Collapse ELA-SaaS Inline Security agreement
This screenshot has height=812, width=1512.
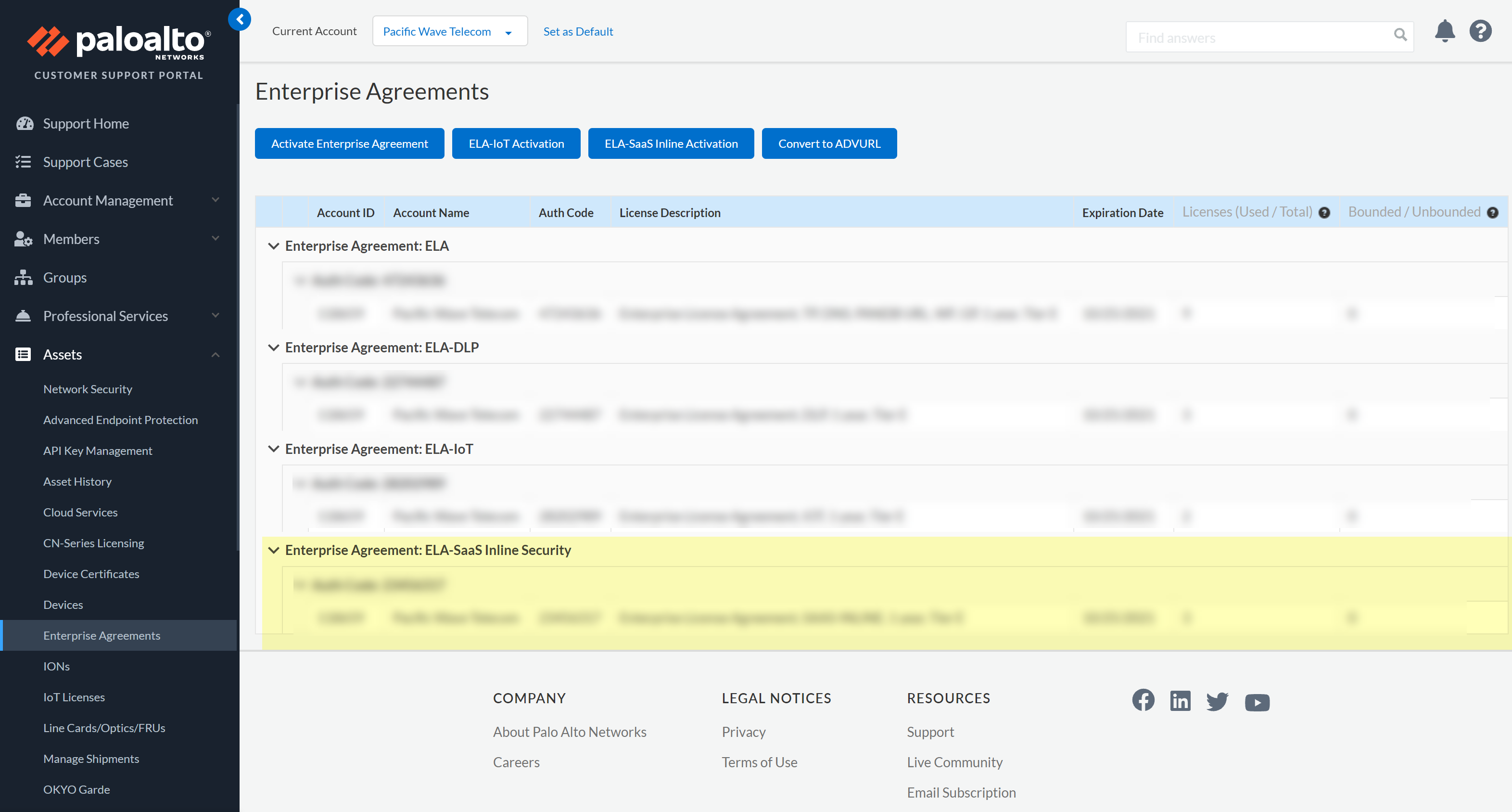pos(274,550)
